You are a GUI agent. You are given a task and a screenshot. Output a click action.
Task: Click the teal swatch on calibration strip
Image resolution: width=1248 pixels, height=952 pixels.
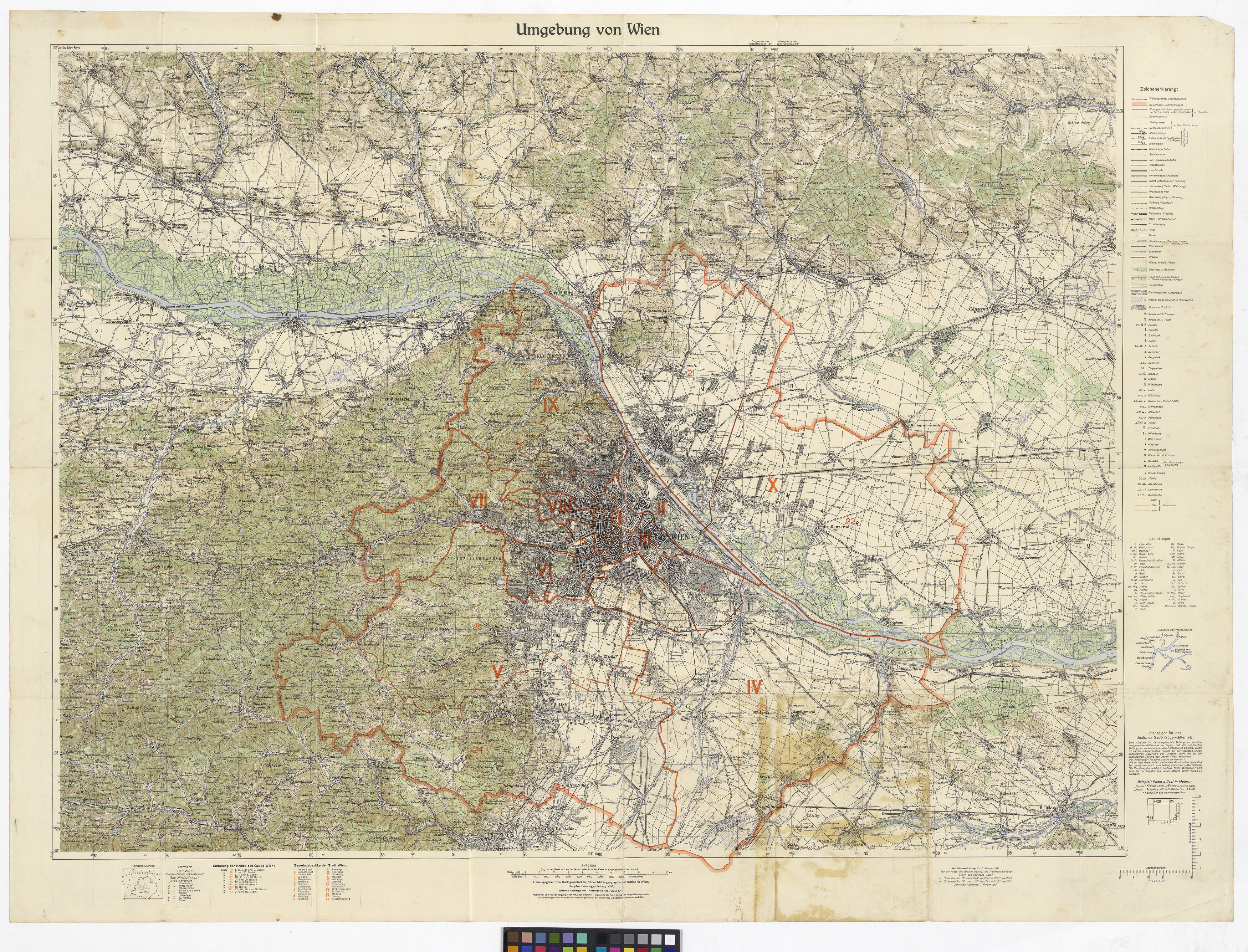click(x=582, y=938)
